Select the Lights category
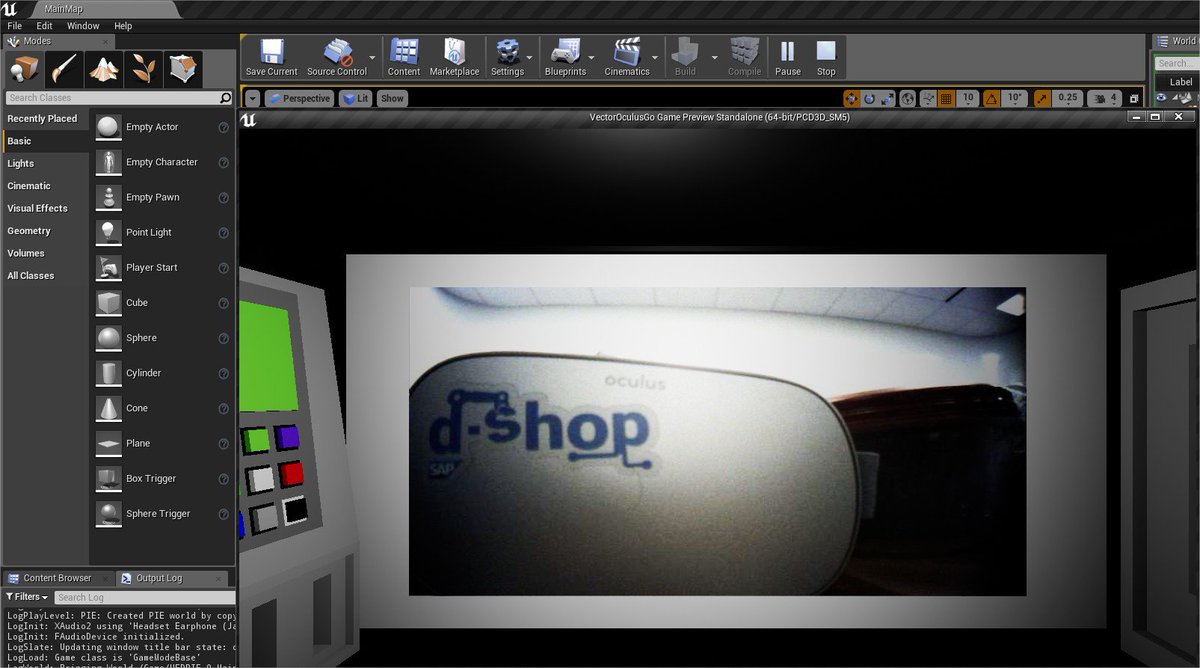The width and height of the screenshot is (1200, 668). coord(45,163)
